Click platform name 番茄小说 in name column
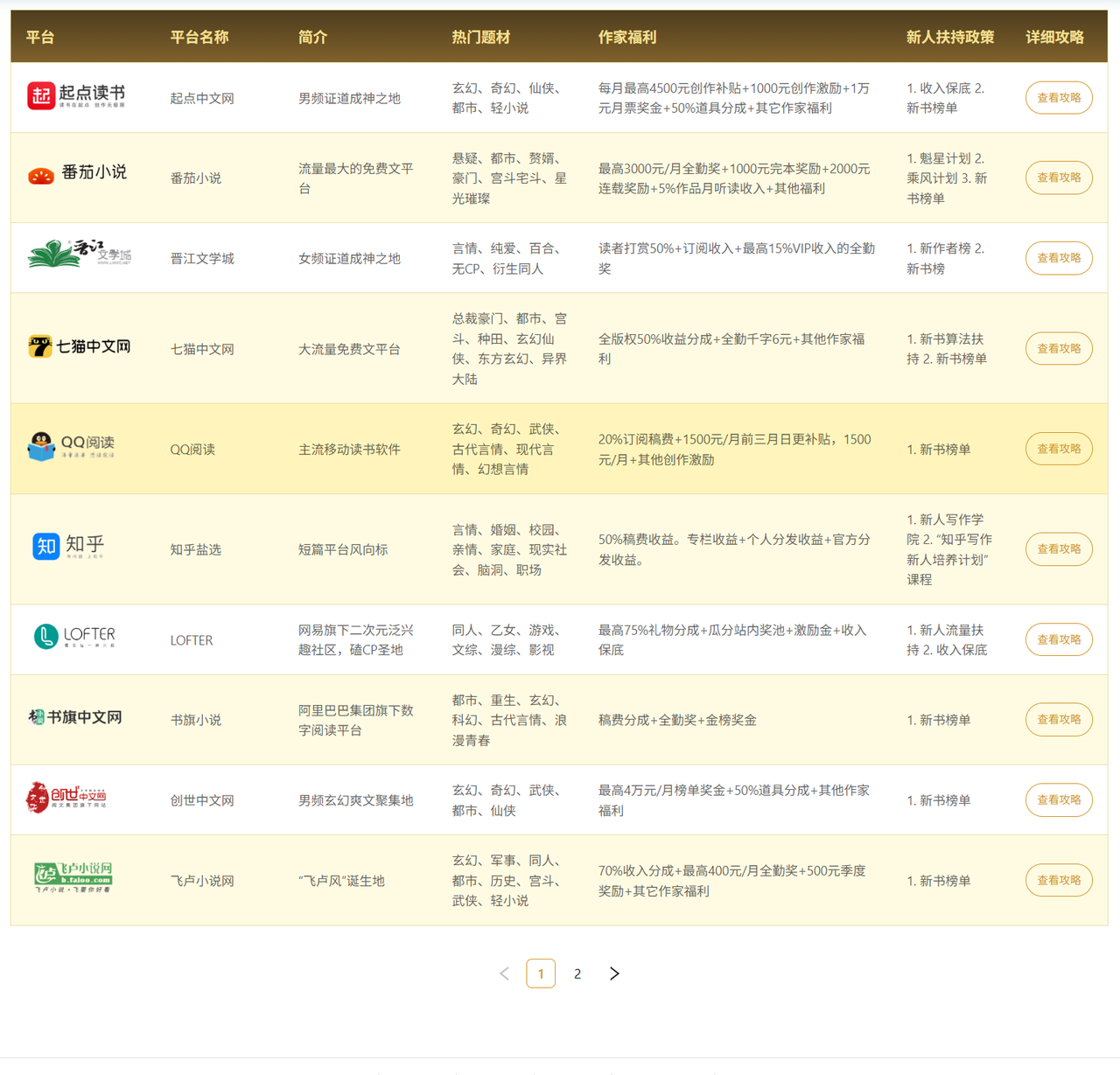Screen dimensions: 1120x1075 (x=196, y=178)
